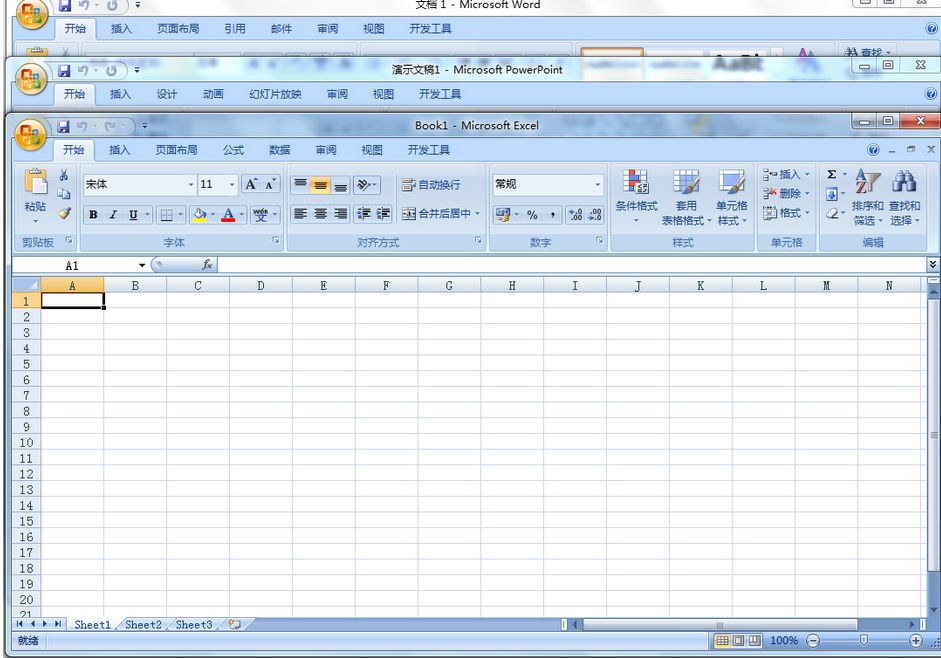Click the Cut scissors icon in Excel

(64, 175)
